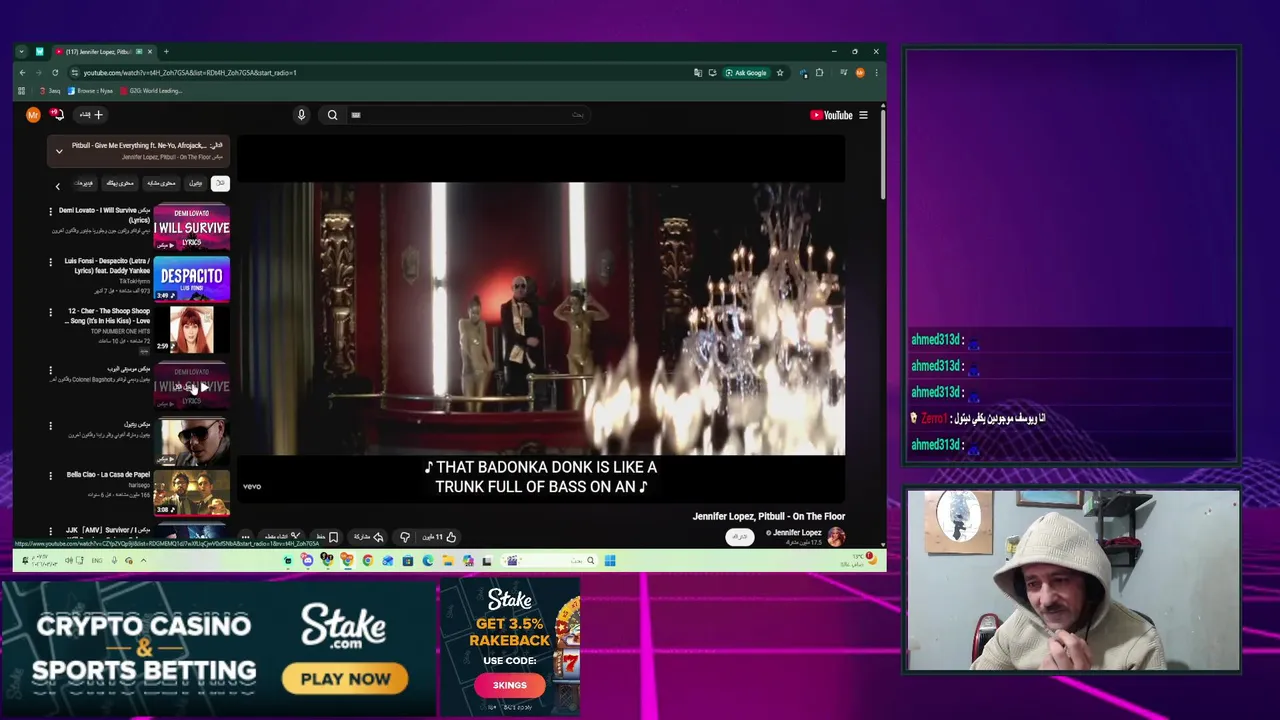The height and width of the screenshot is (720, 1280).
Task: Open a new Chrome tab with plus
Action: (166, 52)
